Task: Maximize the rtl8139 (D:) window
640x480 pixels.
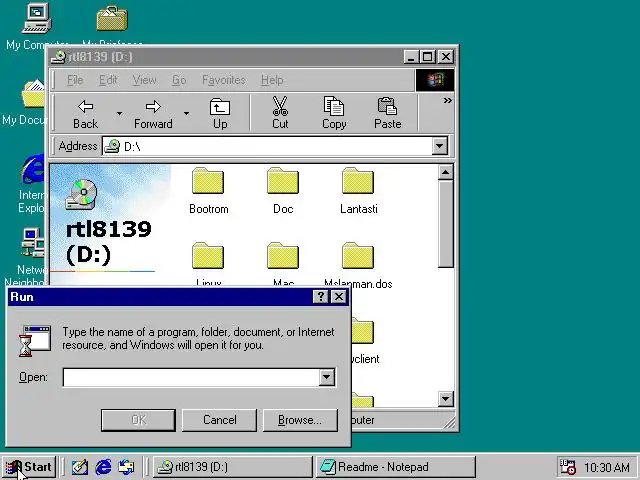Action: point(428,57)
